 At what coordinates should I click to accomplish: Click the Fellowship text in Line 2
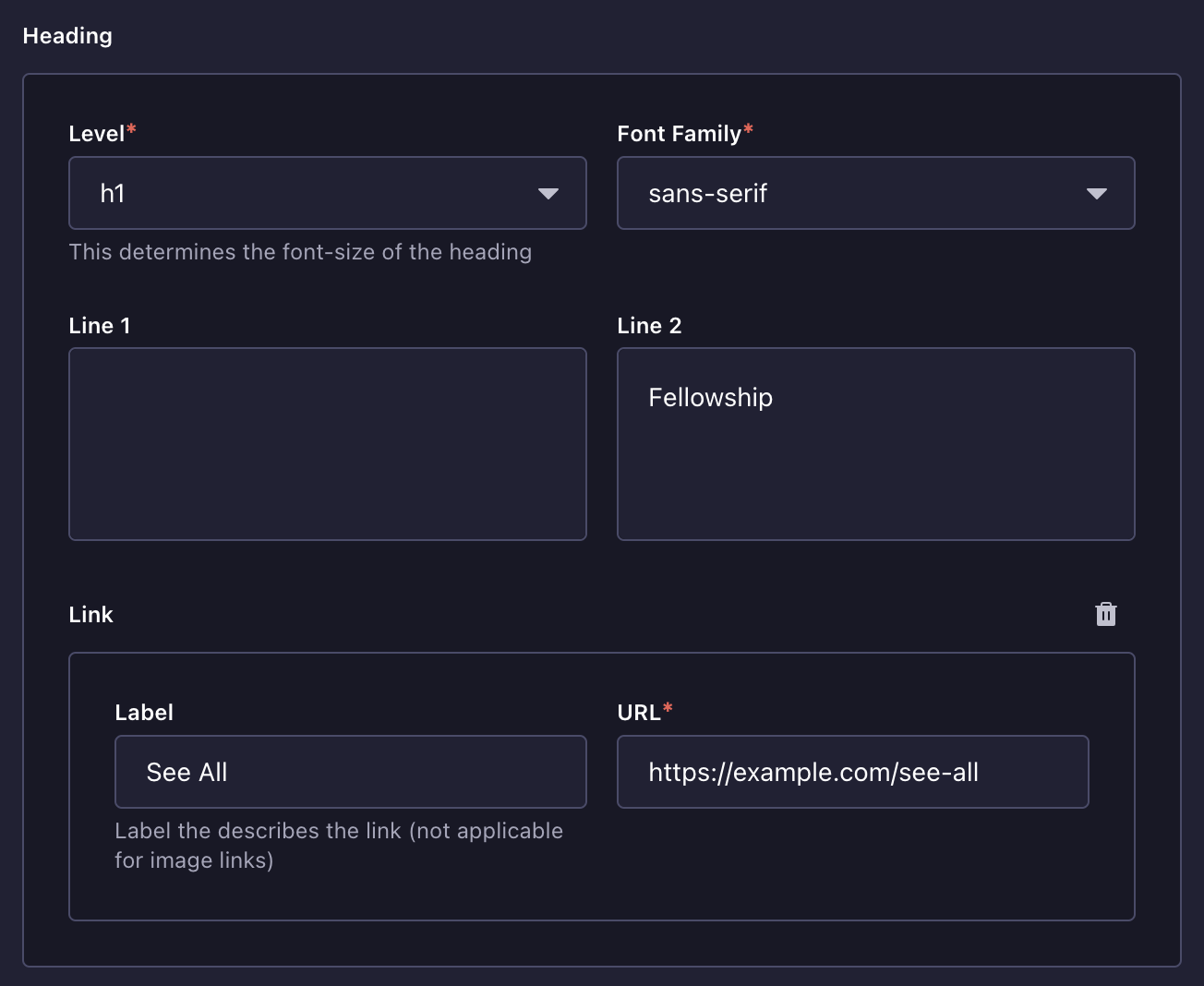click(x=710, y=398)
